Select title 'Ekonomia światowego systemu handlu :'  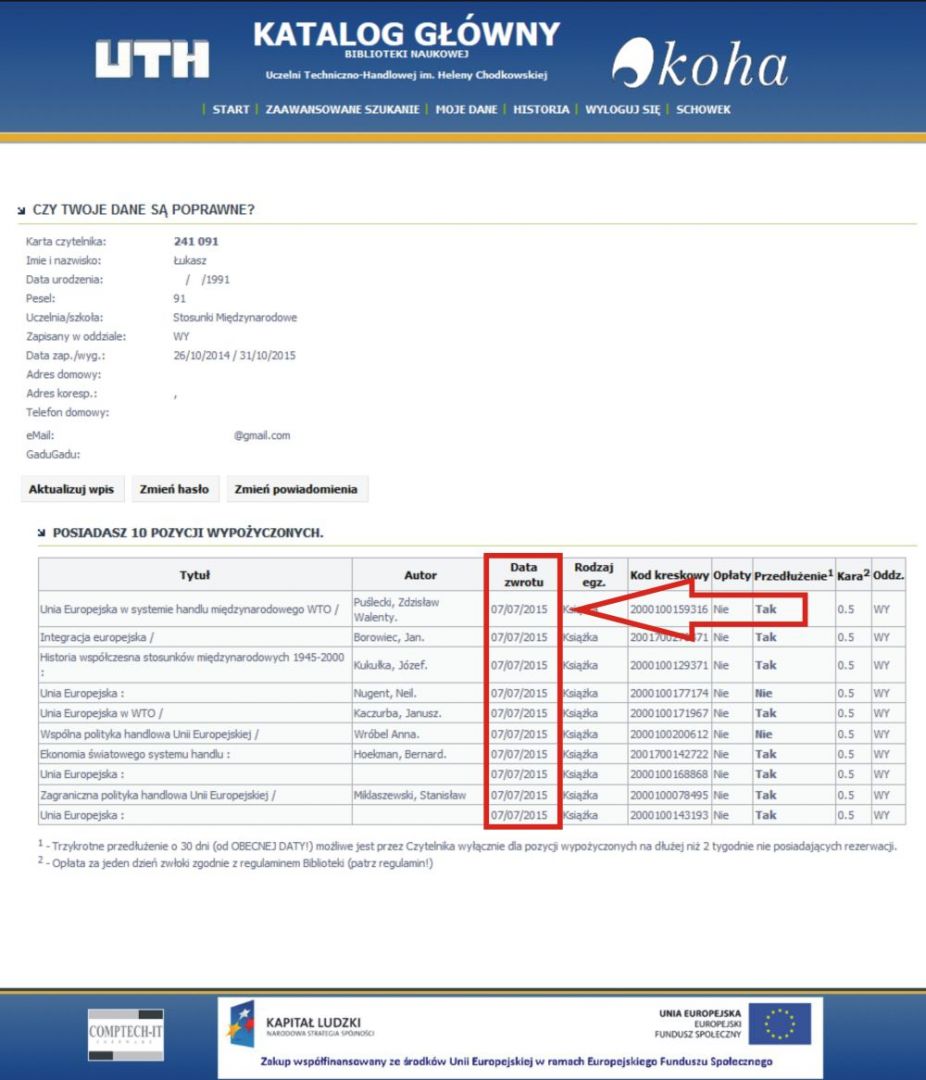pyautogui.click(x=135, y=754)
